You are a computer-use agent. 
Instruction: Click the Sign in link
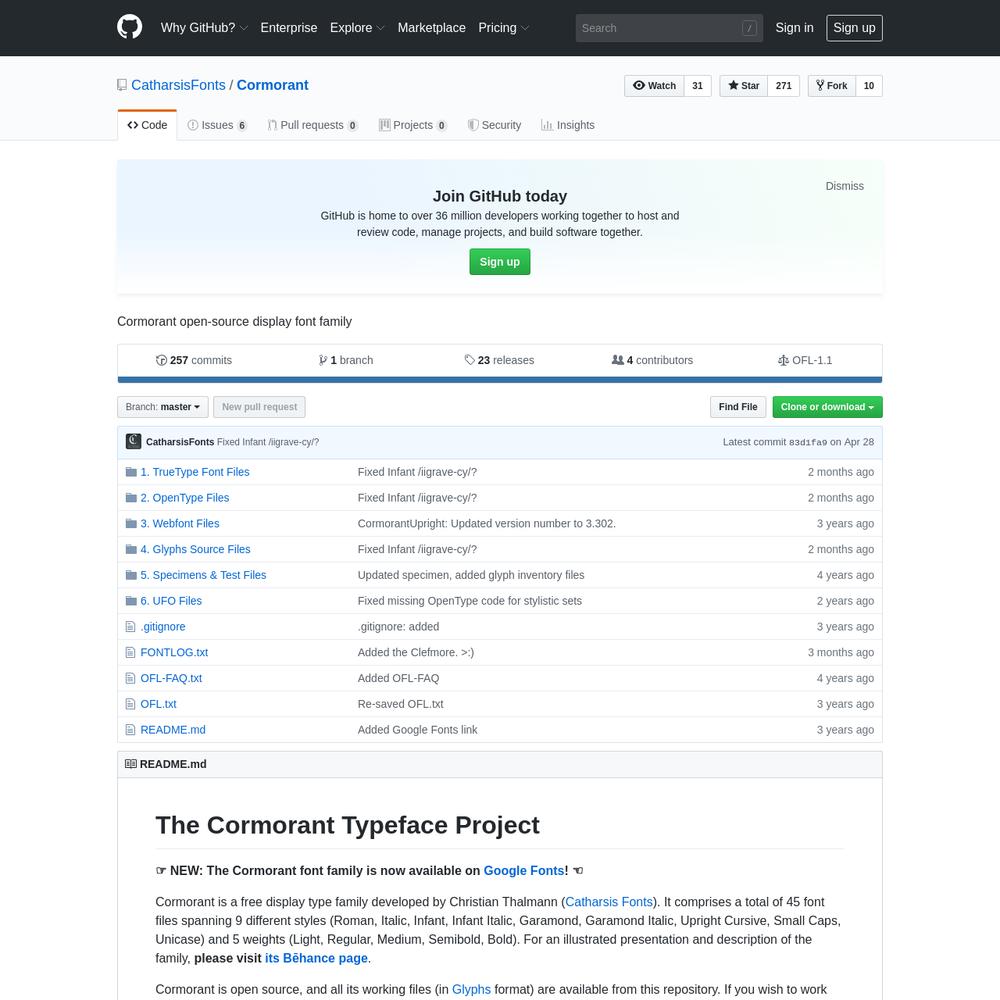794,27
